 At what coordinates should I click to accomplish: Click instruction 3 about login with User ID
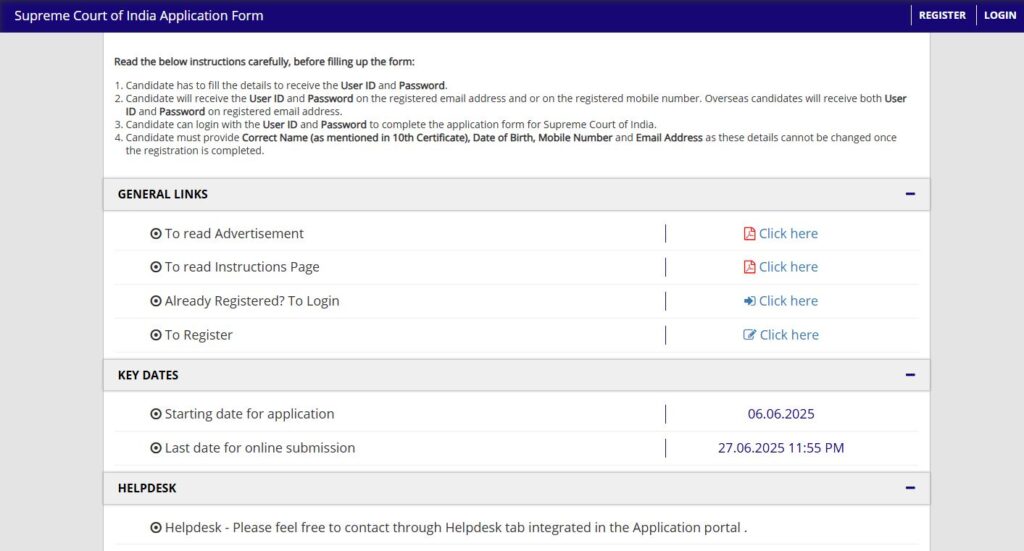(x=391, y=125)
